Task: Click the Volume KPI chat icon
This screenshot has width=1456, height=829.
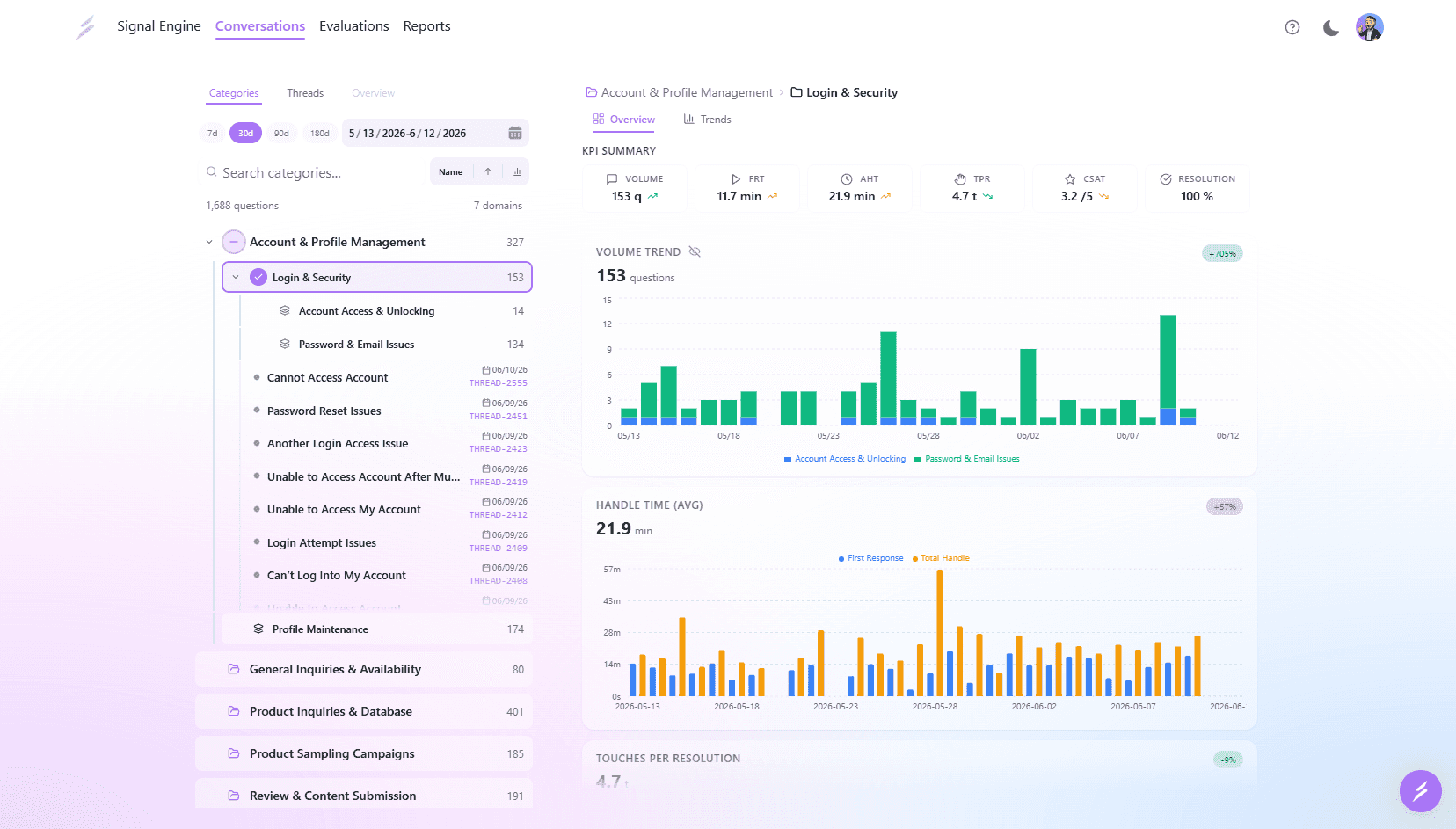Action: 612,178
